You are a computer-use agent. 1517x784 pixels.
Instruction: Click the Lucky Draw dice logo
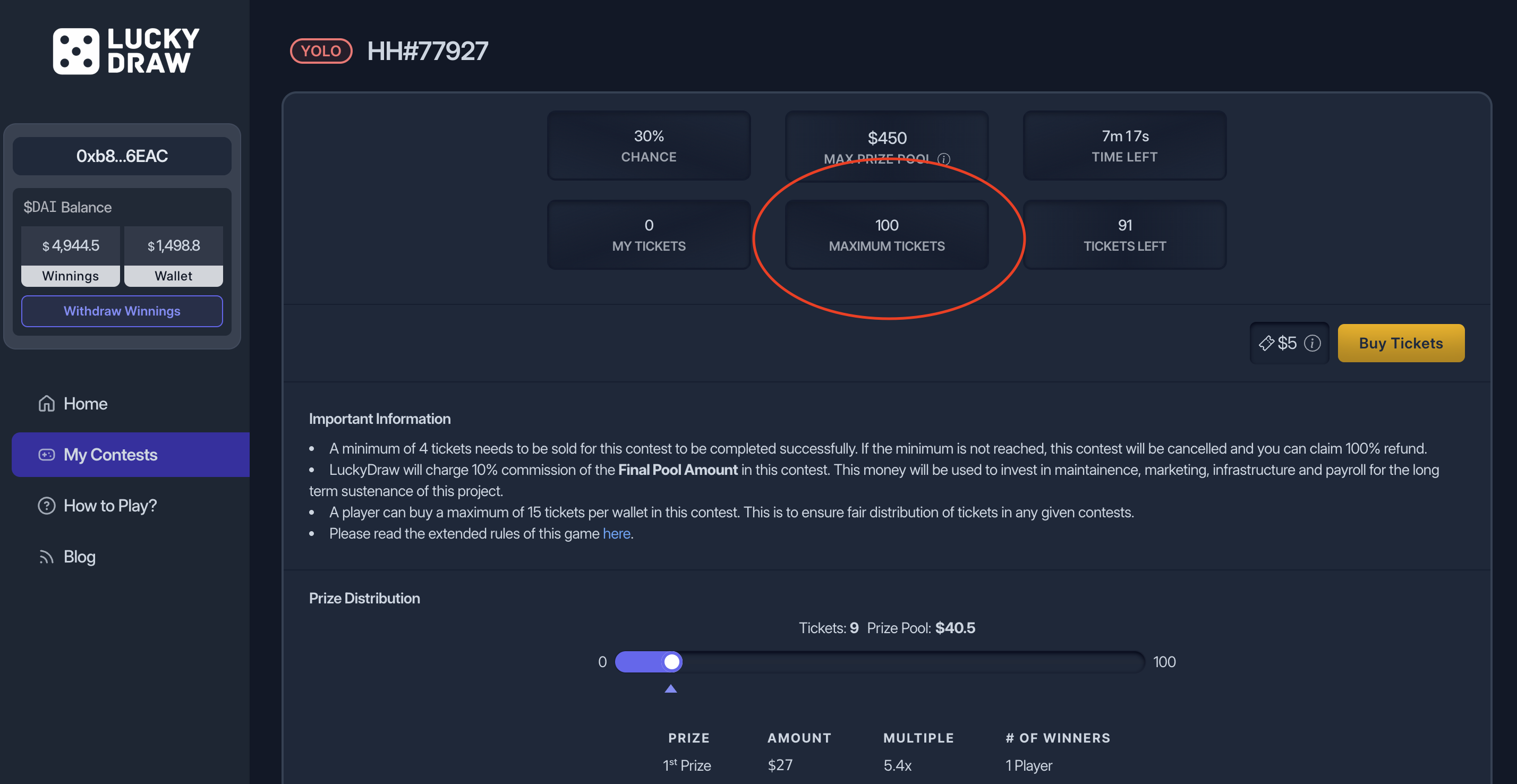76,51
